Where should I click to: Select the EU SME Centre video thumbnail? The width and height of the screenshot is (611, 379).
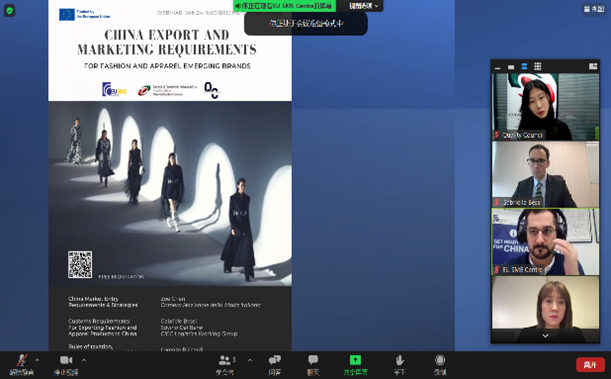pos(545,242)
